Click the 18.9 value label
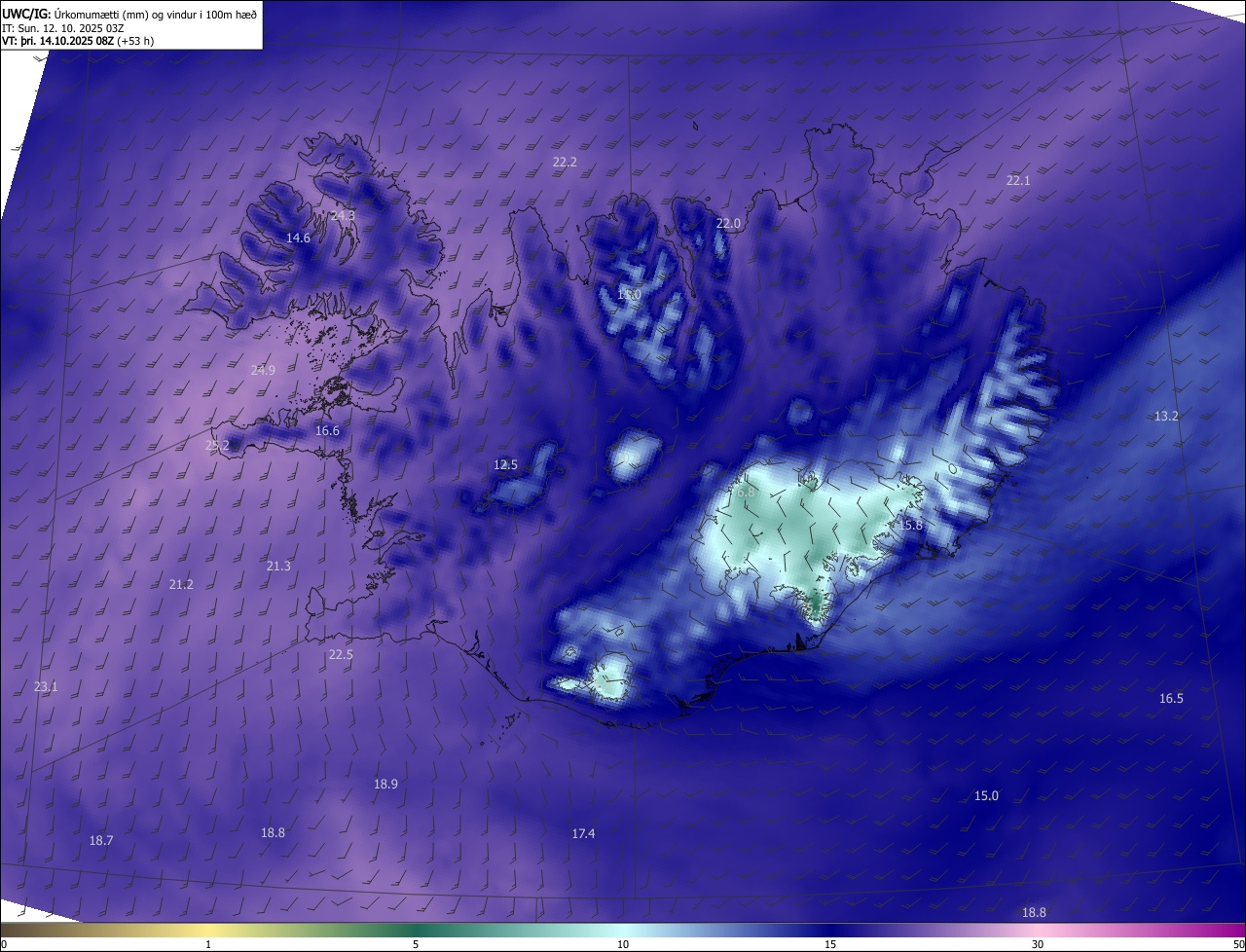 (x=385, y=784)
